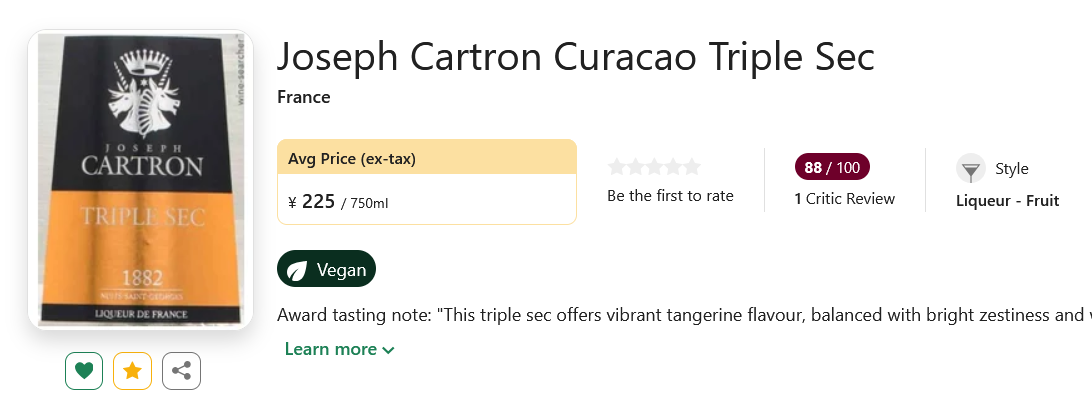Open the share icon below image
The width and height of the screenshot is (1092, 401).
[x=181, y=371]
